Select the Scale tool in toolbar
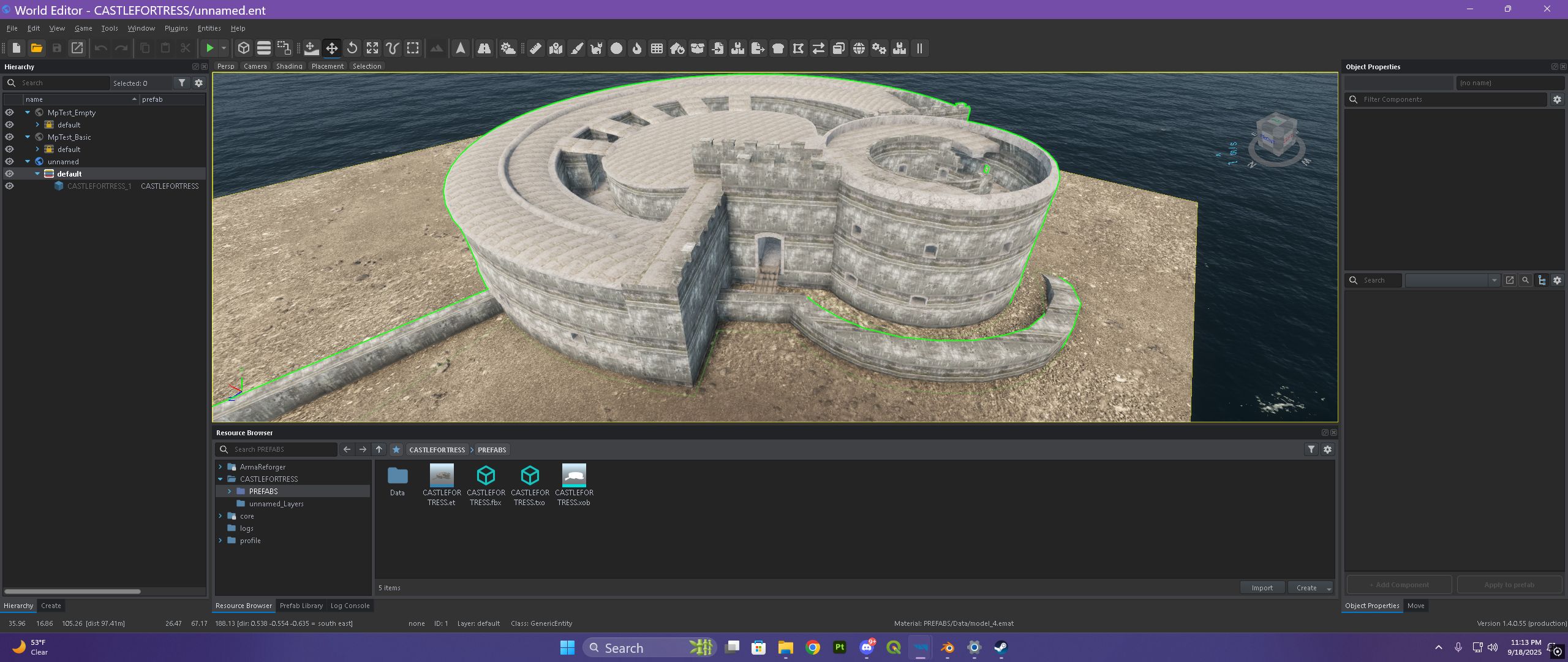The width and height of the screenshot is (1568, 662). [372, 48]
